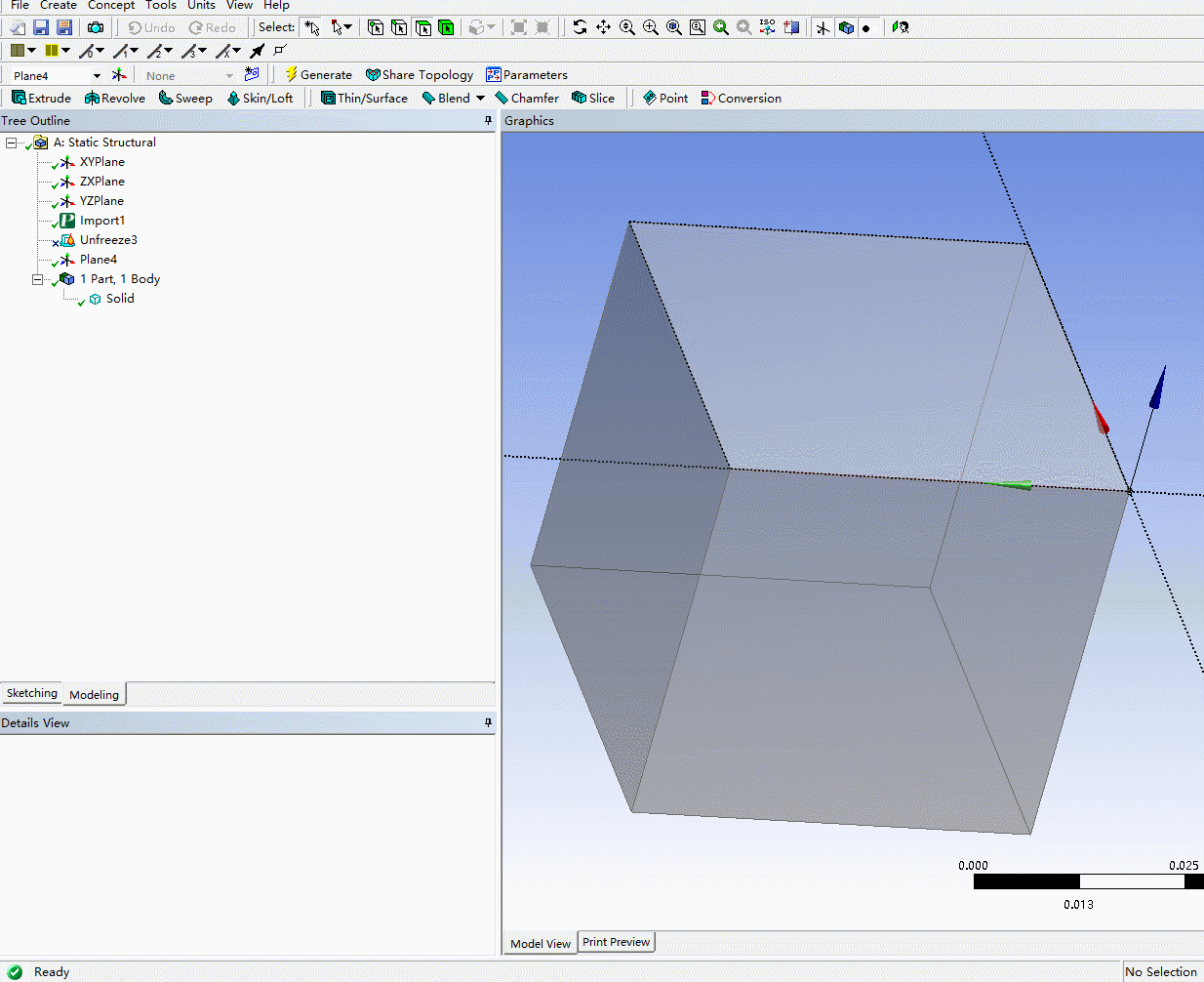Toggle the vertex selection filter
Image resolution: width=1204 pixels, height=982 pixels.
coord(376,27)
